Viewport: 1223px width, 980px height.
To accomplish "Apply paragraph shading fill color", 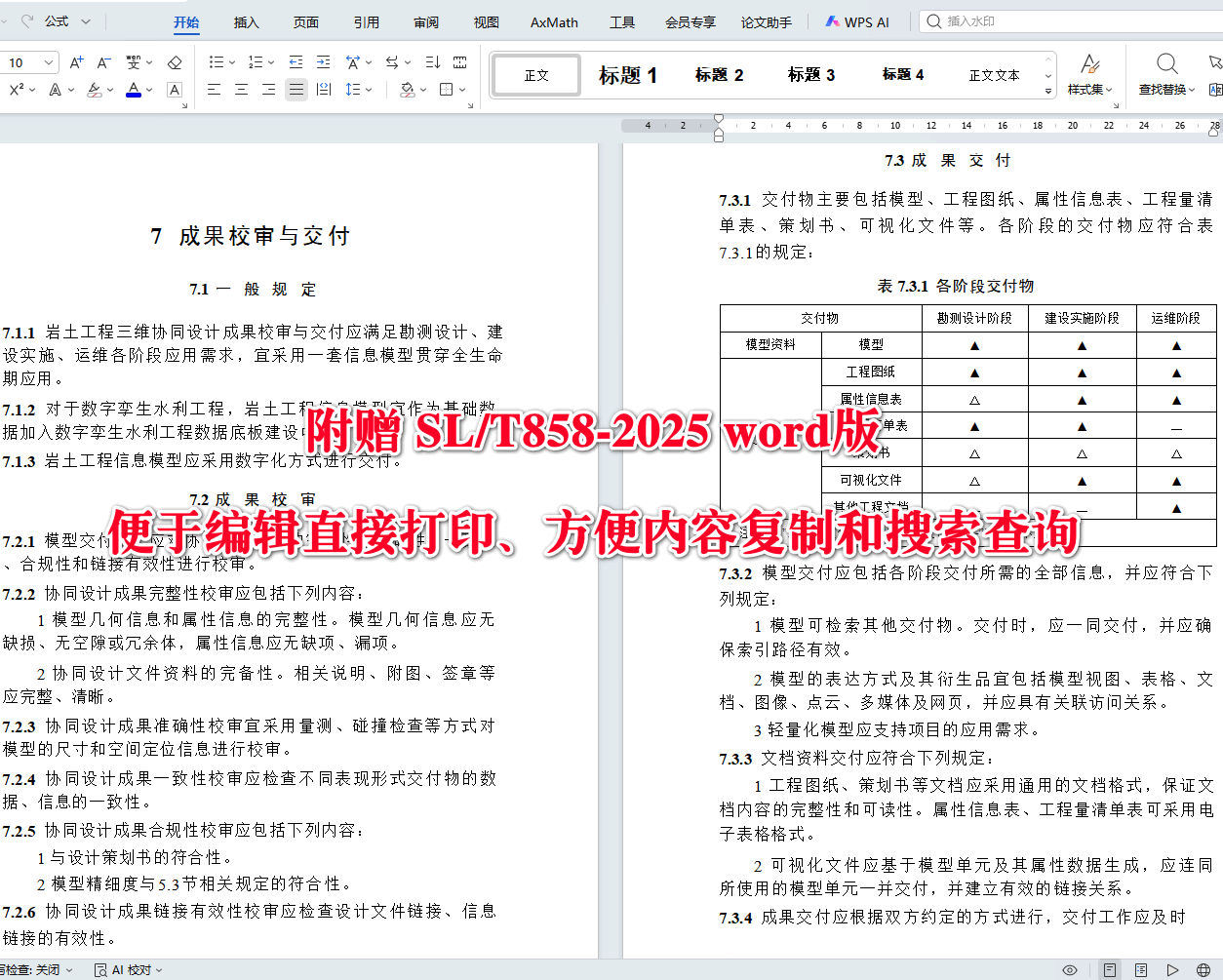I will point(407,90).
